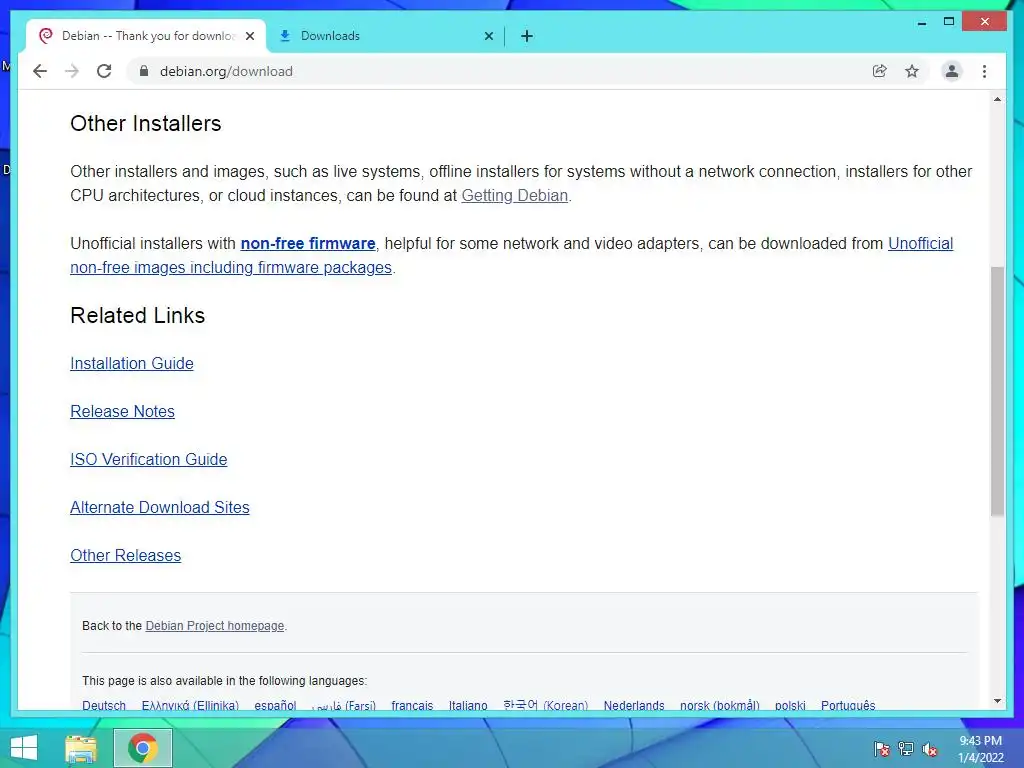This screenshot has width=1024, height=768.
Task: Open the Installation Guide link
Action: tap(132, 363)
